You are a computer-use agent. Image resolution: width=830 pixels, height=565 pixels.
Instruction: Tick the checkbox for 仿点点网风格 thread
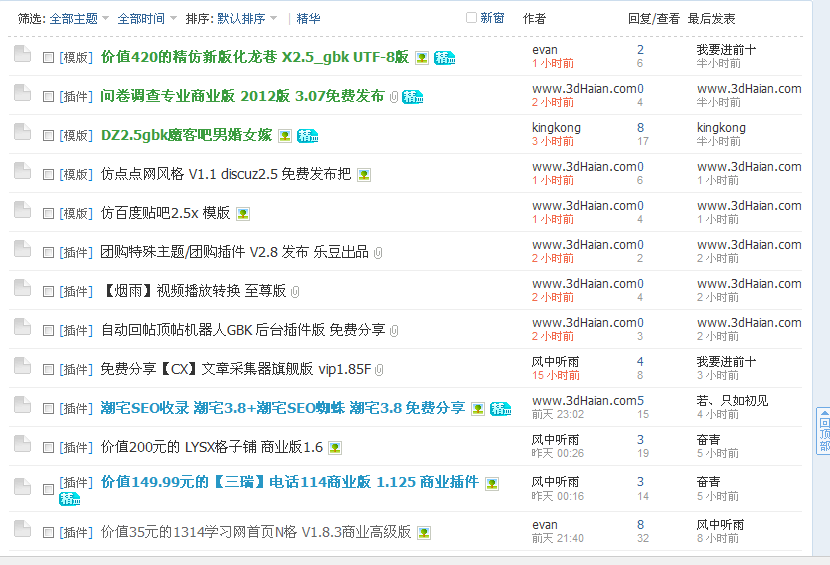48,174
